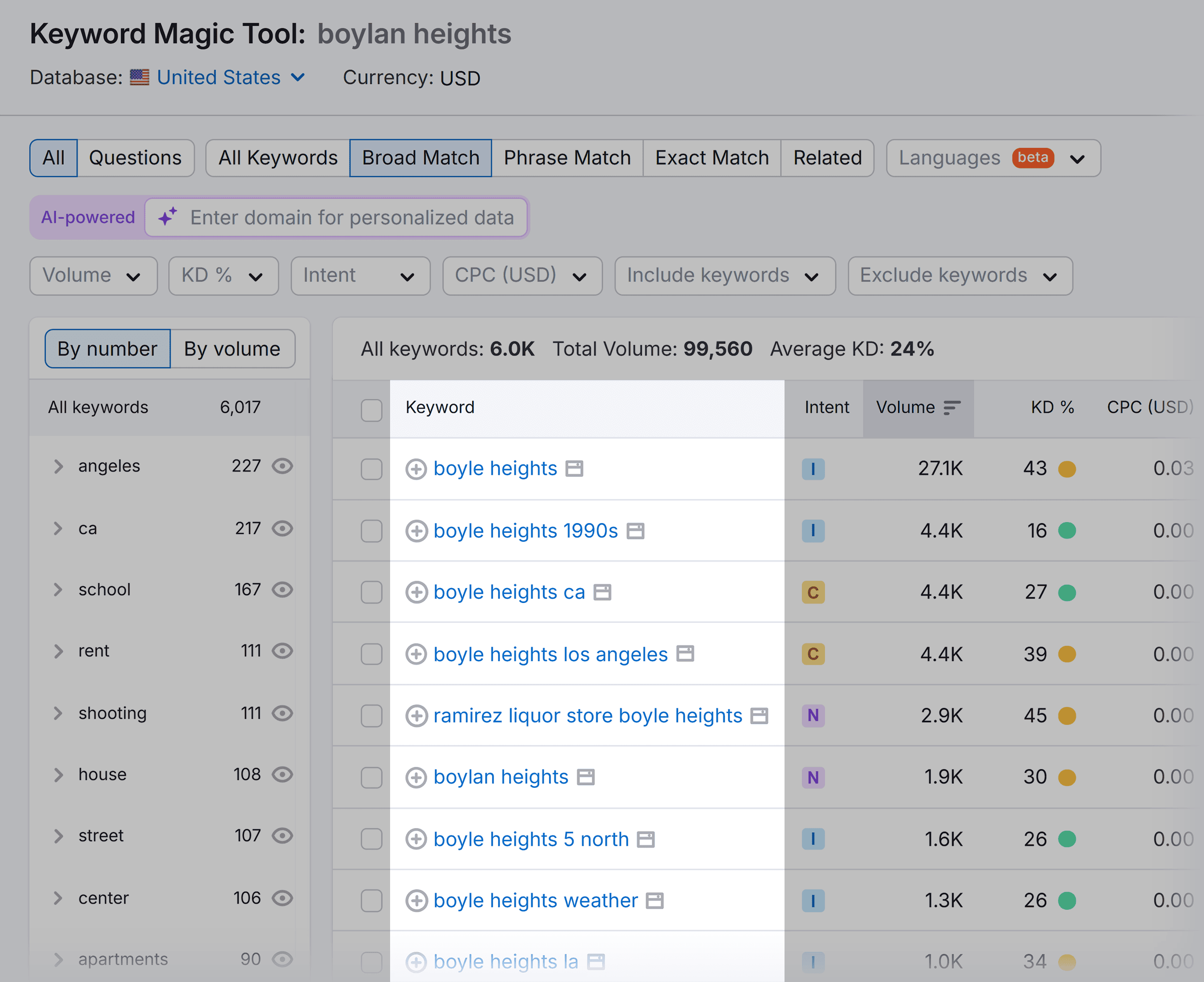
Task: Expand the angeles keyword group
Action: point(58,466)
